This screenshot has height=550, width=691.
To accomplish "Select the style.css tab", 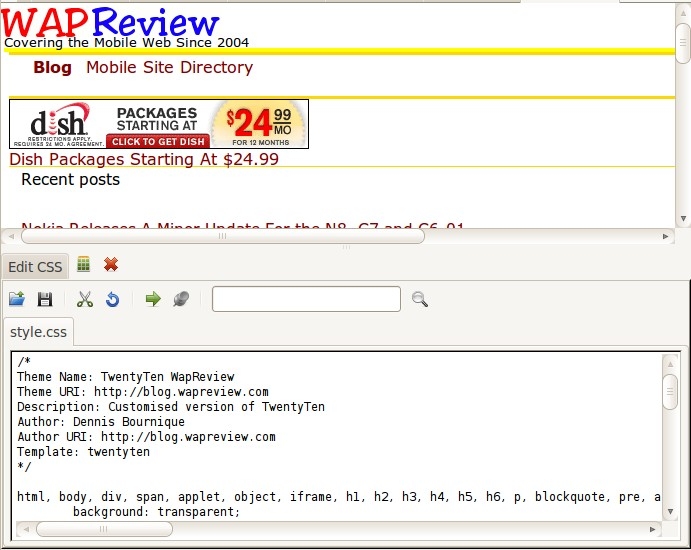I will (x=38, y=331).
